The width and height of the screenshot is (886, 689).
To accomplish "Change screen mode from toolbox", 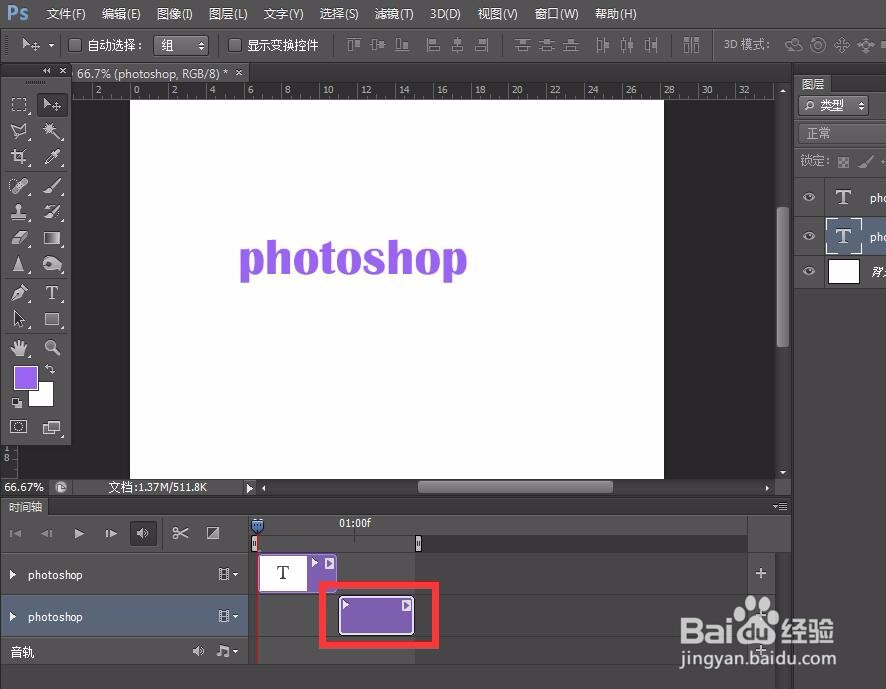I will point(52,427).
